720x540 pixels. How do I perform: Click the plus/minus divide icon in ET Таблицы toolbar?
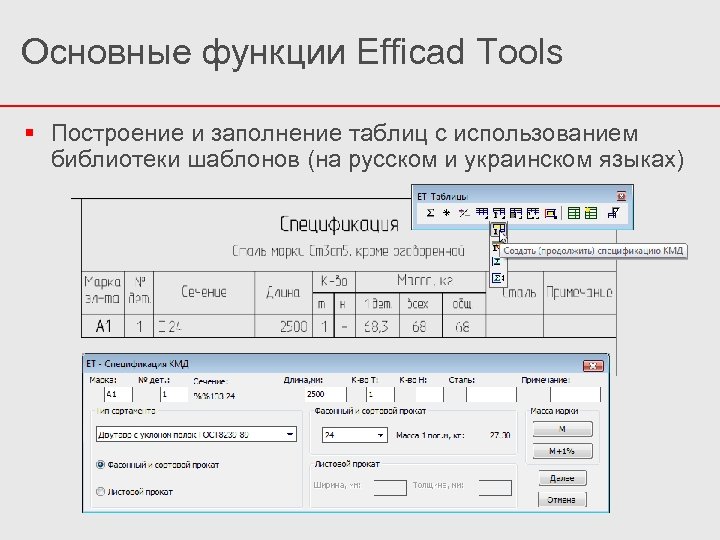pos(464,213)
